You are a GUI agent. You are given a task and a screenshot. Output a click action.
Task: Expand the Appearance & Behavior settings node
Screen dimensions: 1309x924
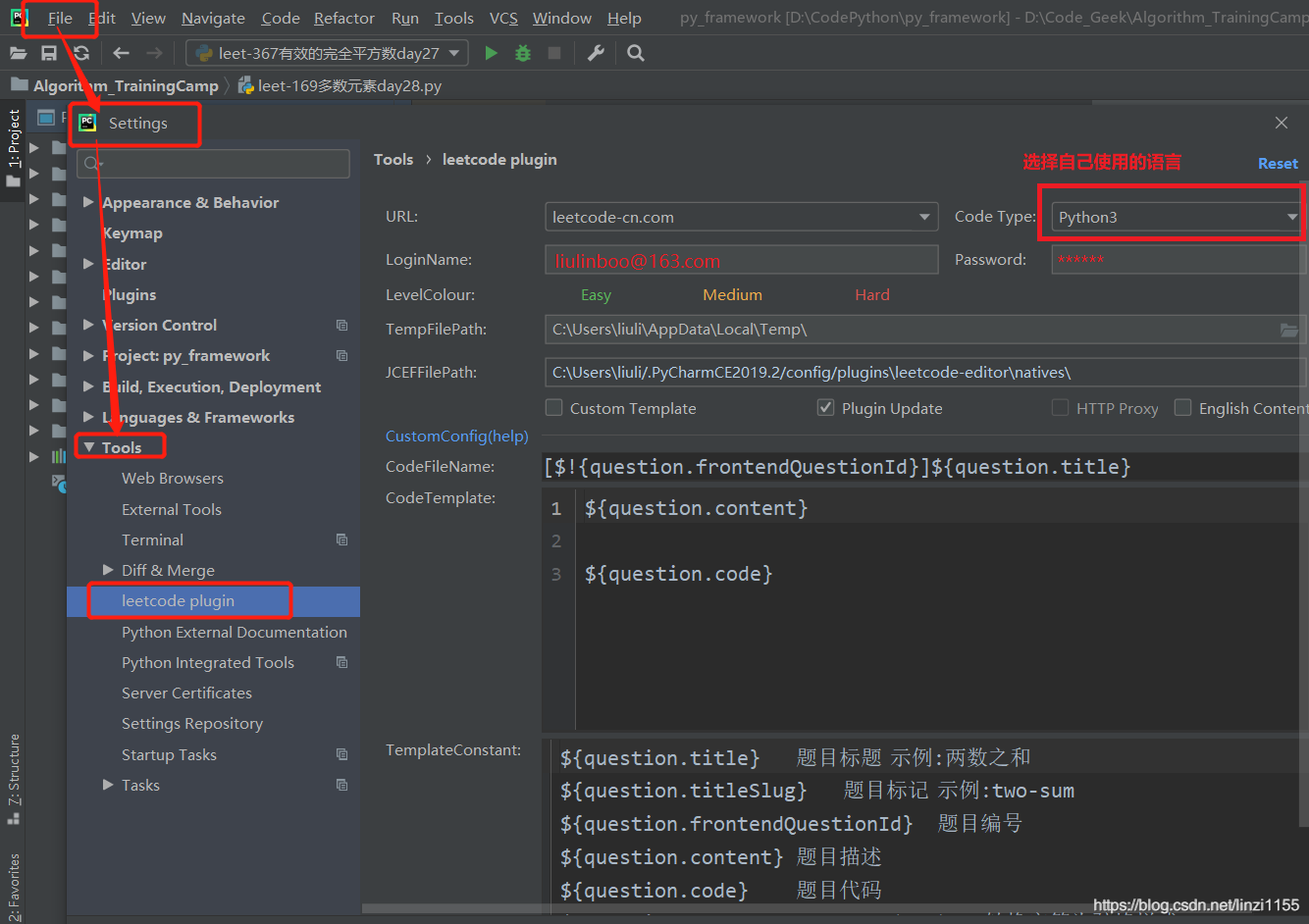[88, 202]
